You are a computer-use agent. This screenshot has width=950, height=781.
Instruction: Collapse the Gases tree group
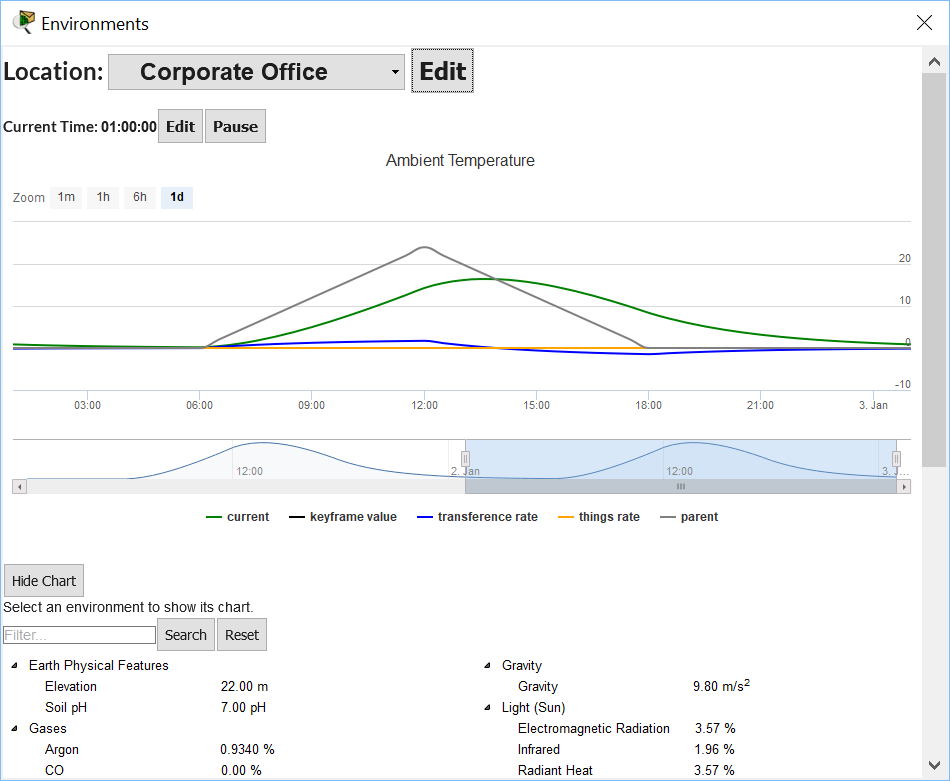coord(15,729)
